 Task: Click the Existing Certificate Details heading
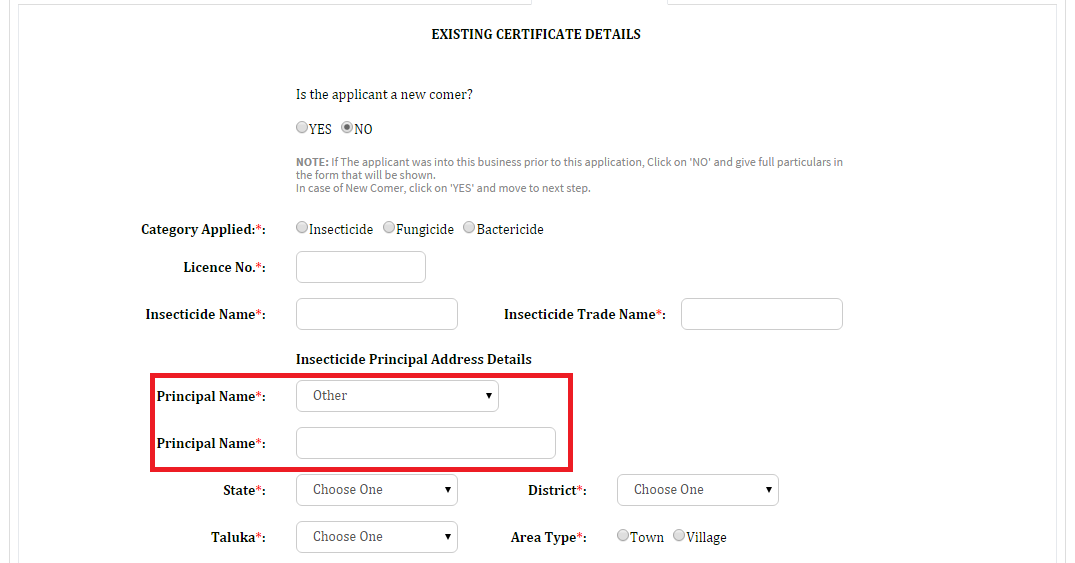[x=535, y=34]
